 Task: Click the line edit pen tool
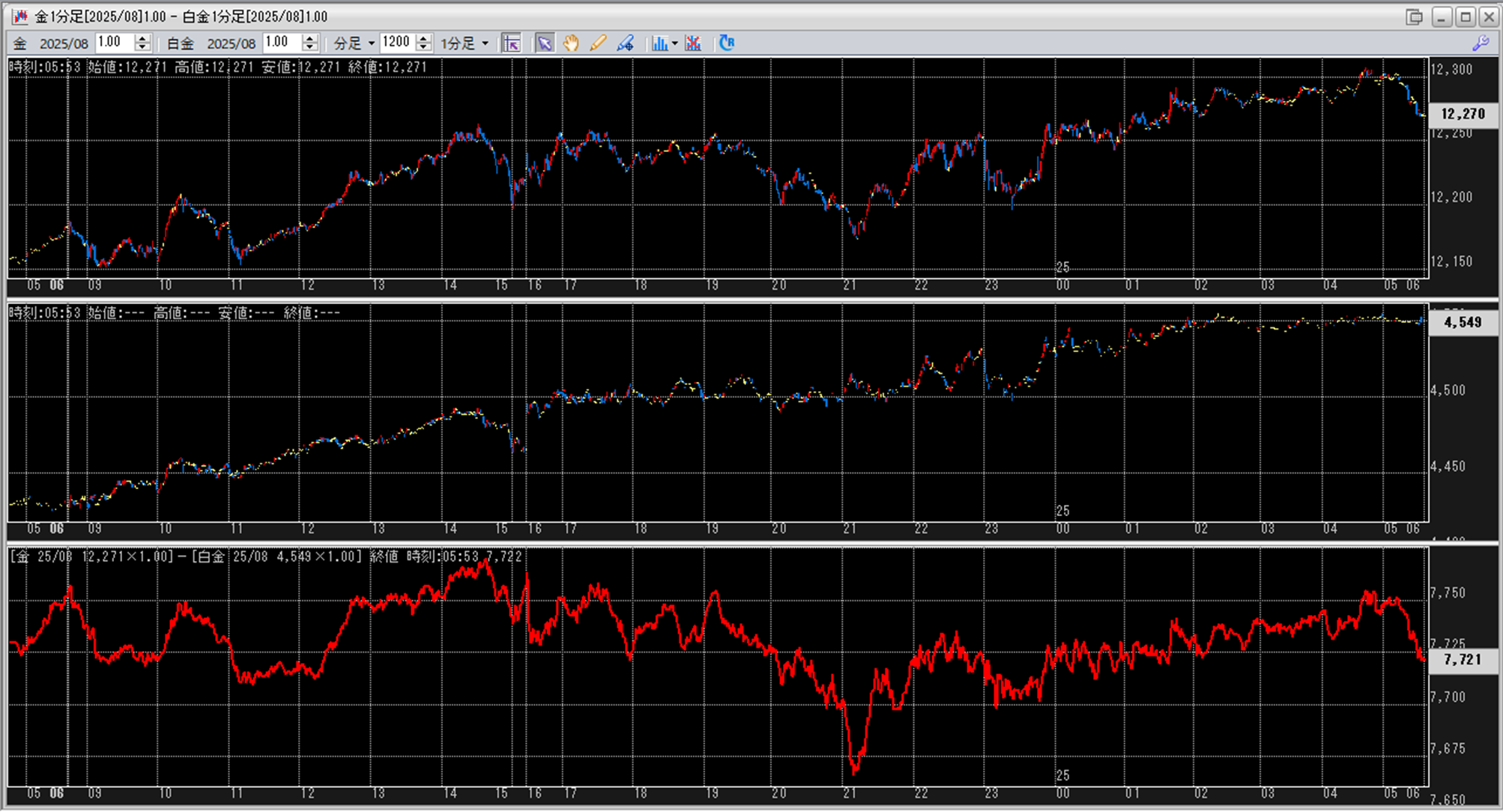coord(625,43)
